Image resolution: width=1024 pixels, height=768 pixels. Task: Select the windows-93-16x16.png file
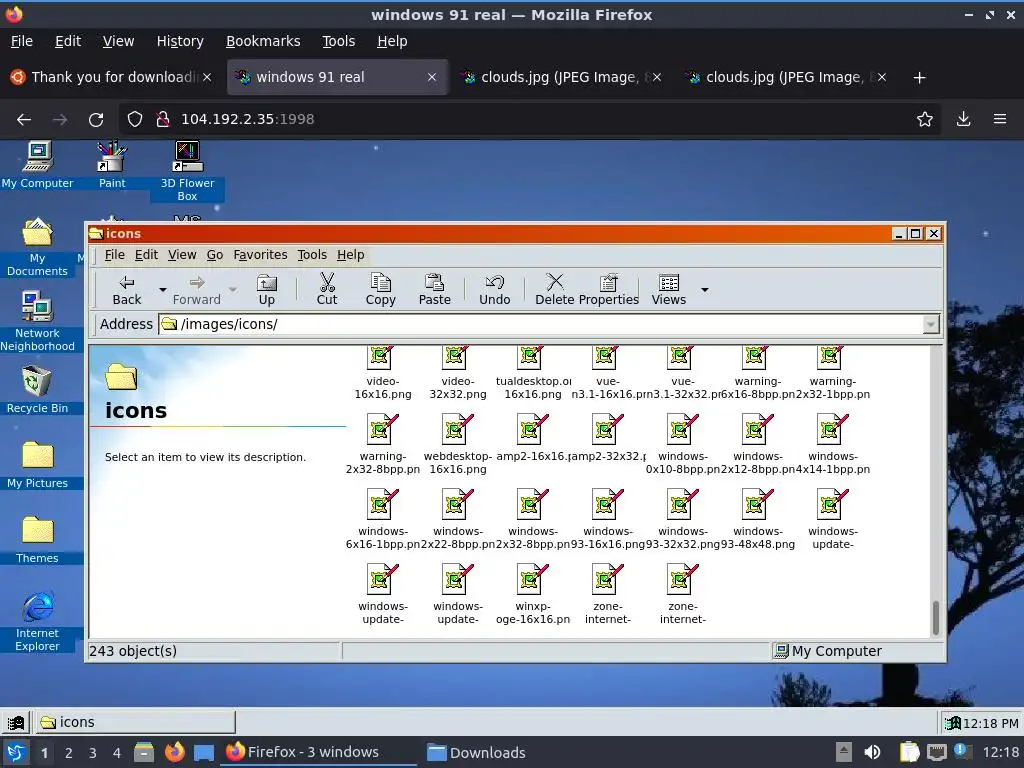pyautogui.click(x=607, y=519)
